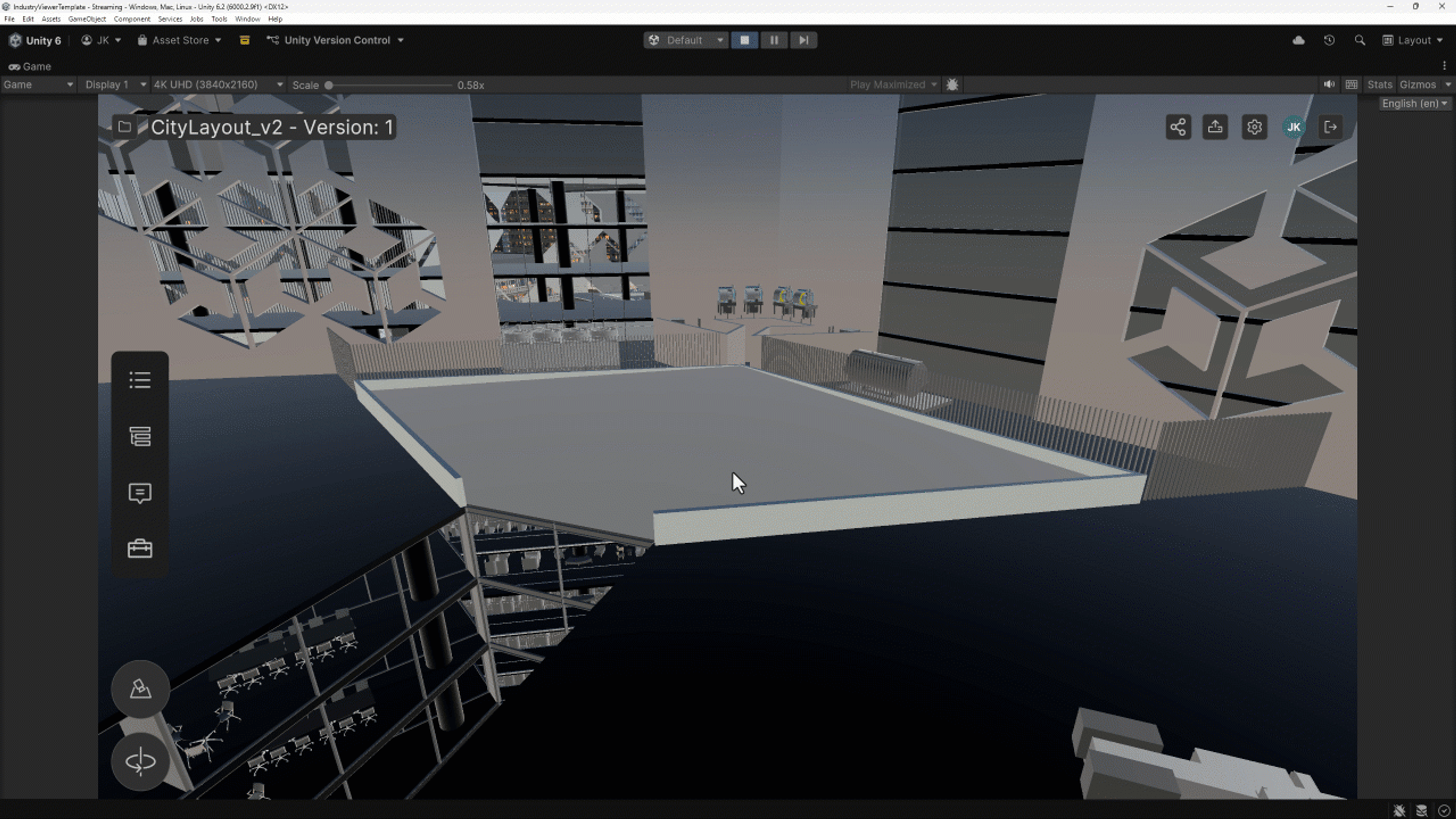Viewport: 1456px width, 819px height.
Task: Open the JK user avatar
Action: tap(1293, 127)
